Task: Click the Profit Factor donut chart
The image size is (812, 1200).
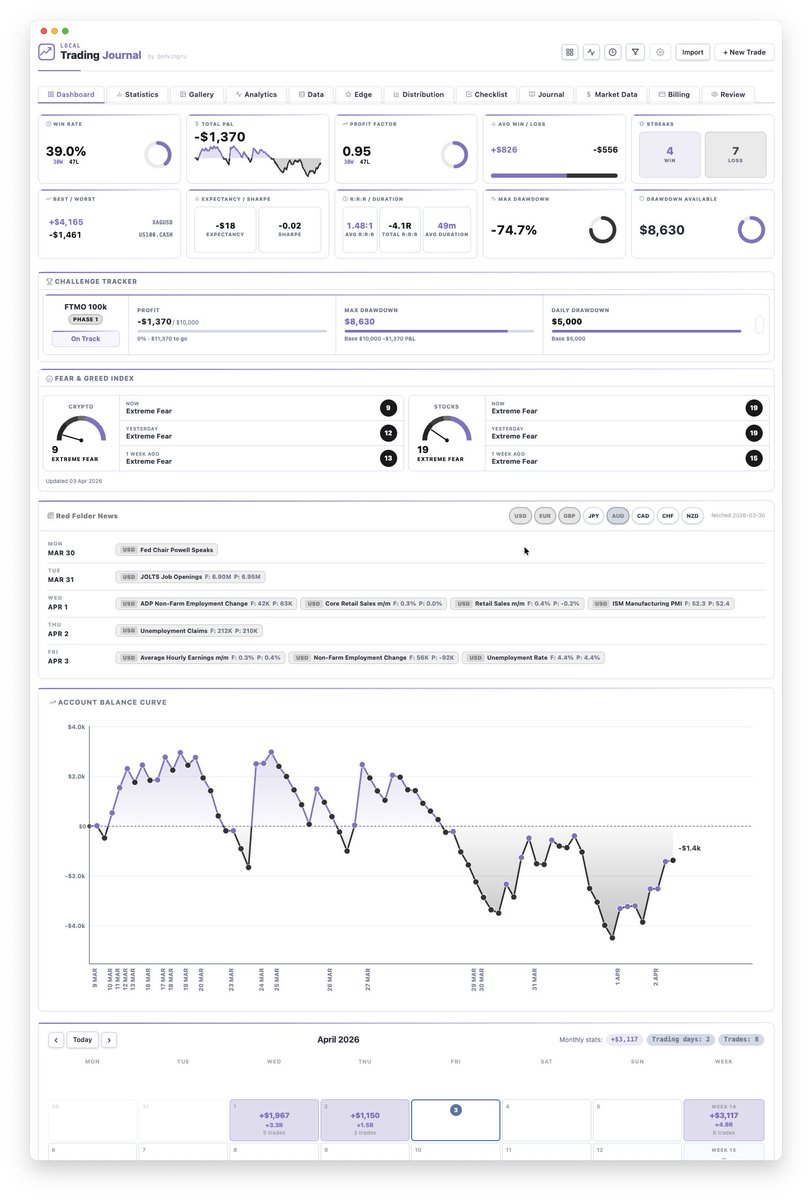Action: (454, 154)
